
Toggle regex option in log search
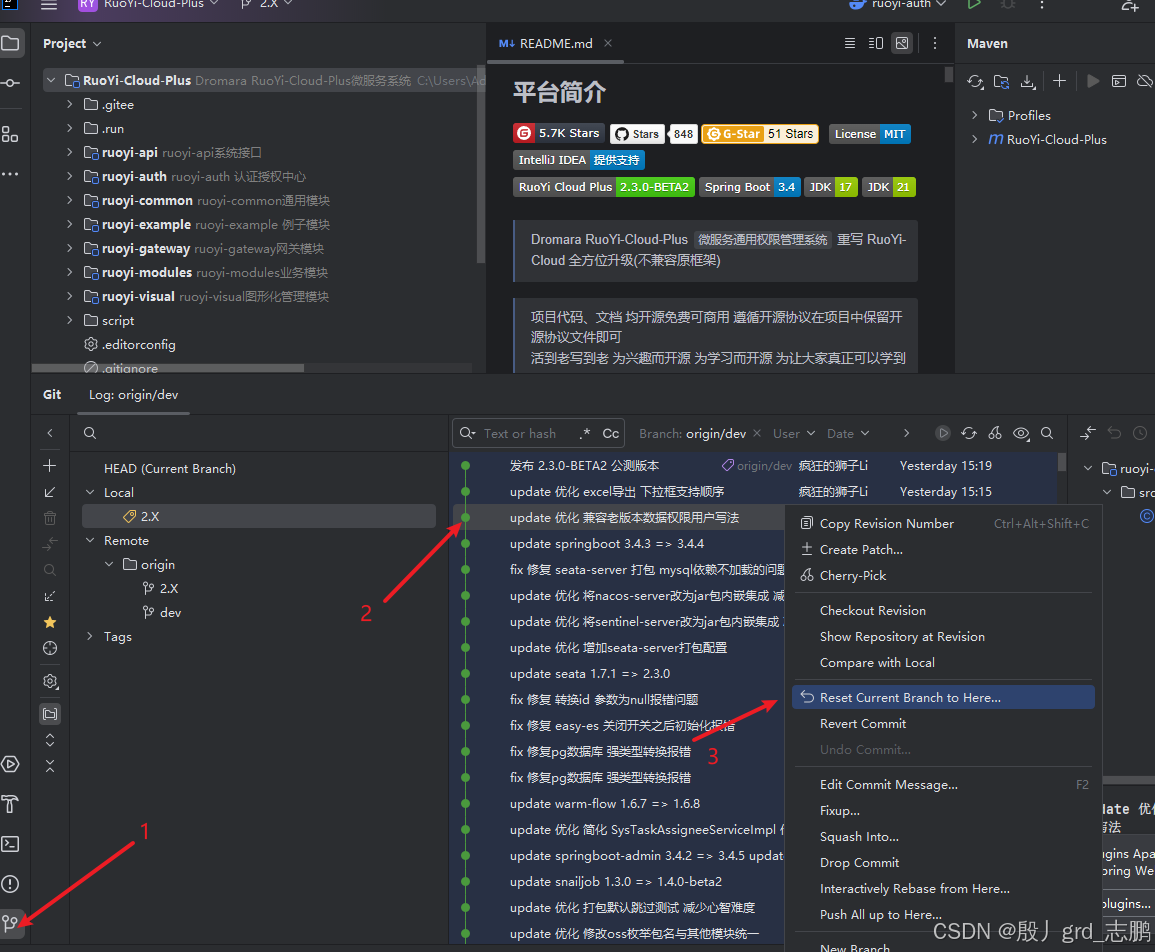[585, 433]
